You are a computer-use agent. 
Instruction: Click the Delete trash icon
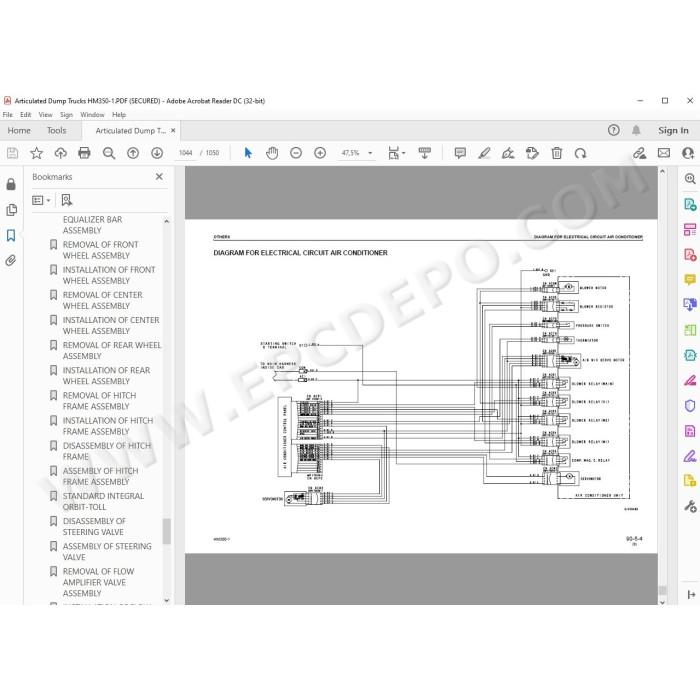pos(557,153)
